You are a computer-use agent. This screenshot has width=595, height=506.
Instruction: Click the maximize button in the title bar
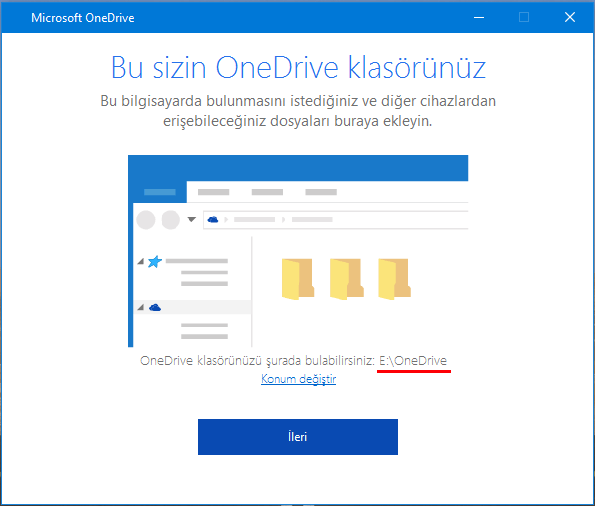[x=524, y=17]
